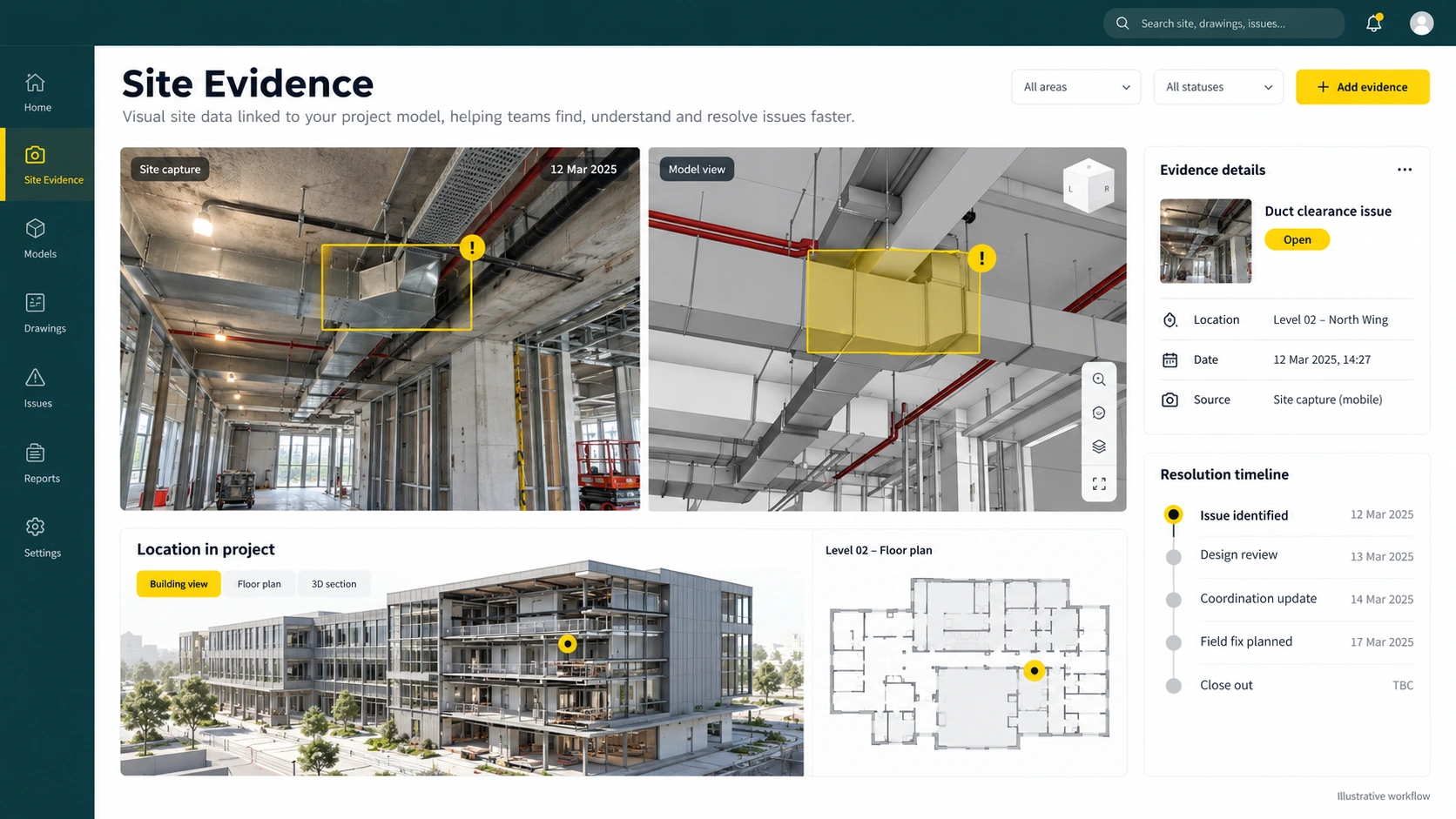Select the Site Evidence camera icon
The height and width of the screenshot is (819, 1456).
tap(35, 155)
